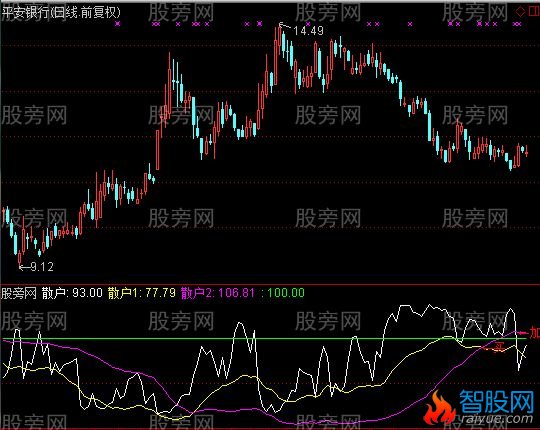Click the 股旁网 indicator name in sub-panel
Screen dimensions: 540x430
tap(19, 293)
